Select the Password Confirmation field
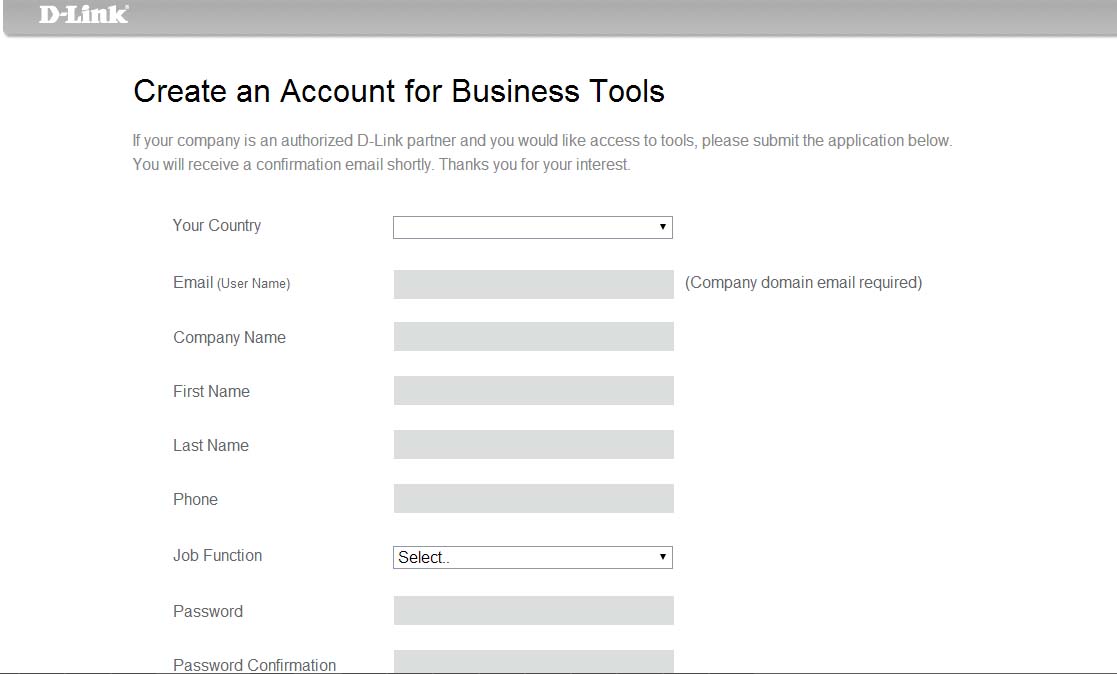Viewport: 1117px width, 674px height. click(533, 662)
